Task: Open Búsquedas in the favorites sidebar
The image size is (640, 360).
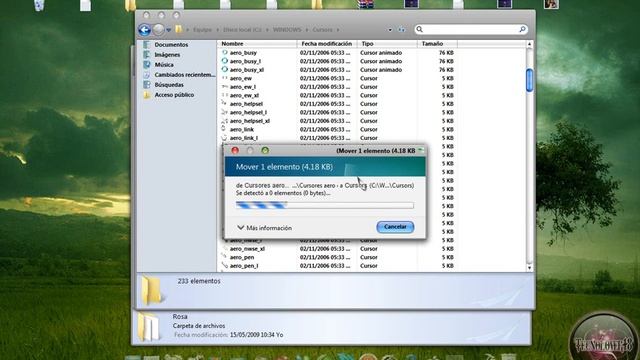Action: (x=169, y=85)
